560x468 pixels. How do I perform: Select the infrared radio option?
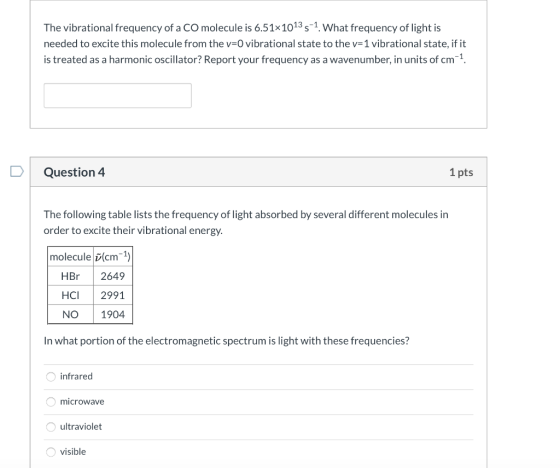(x=51, y=377)
